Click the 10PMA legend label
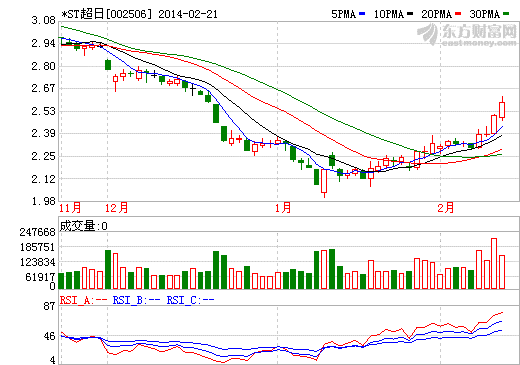The height and width of the screenshot is (365, 520). click(x=389, y=14)
